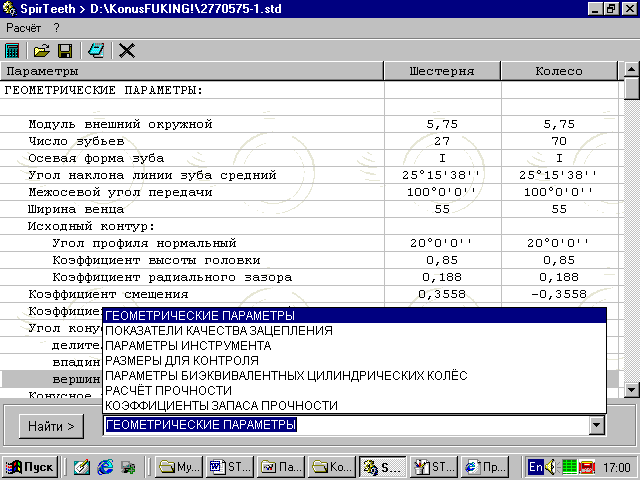The height and width of the screenshot is (480, 640).
Task: Click the scroll down arrow of the table scrollbar
Action: click(x=631, y=390)
